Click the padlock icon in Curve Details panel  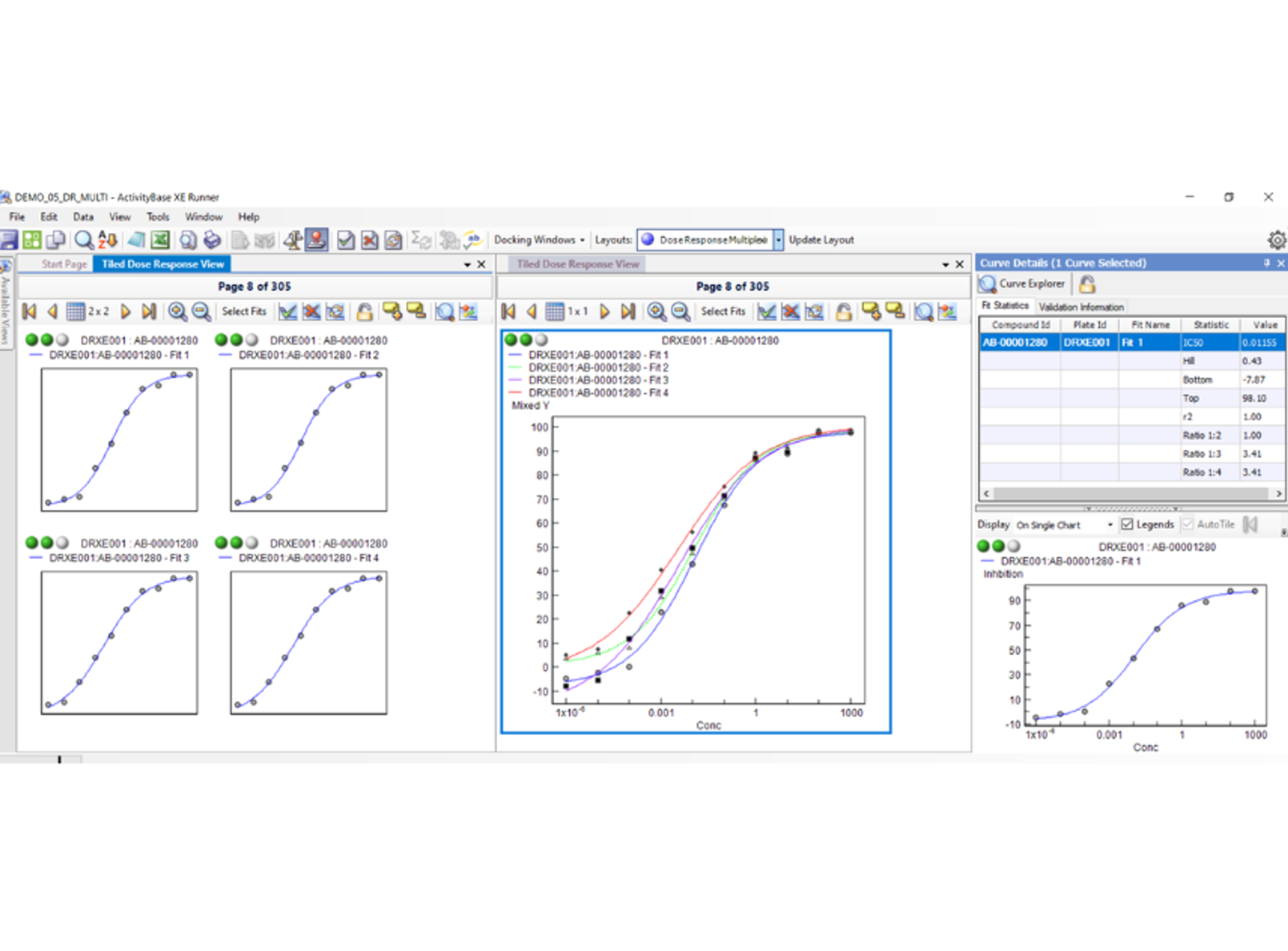[1086, 284]
